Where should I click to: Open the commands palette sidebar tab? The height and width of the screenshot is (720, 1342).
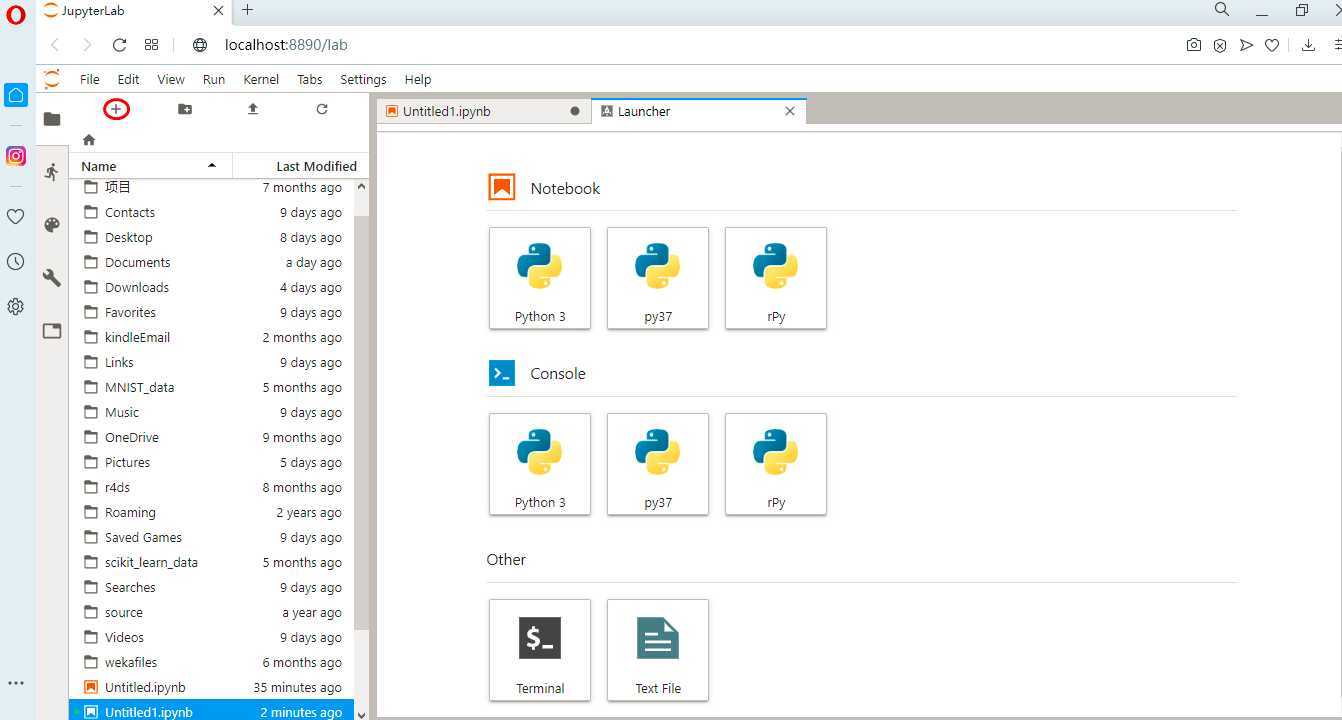pos(52,225)
